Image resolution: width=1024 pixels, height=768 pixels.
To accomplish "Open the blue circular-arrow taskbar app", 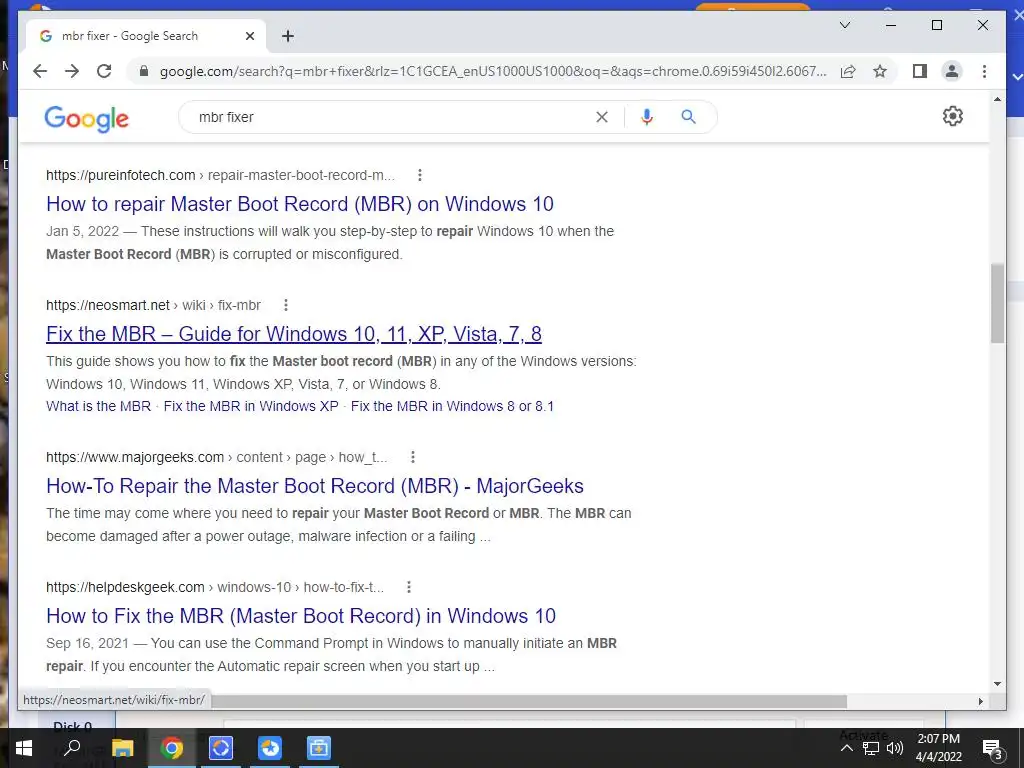I will (x=220, y=748).
